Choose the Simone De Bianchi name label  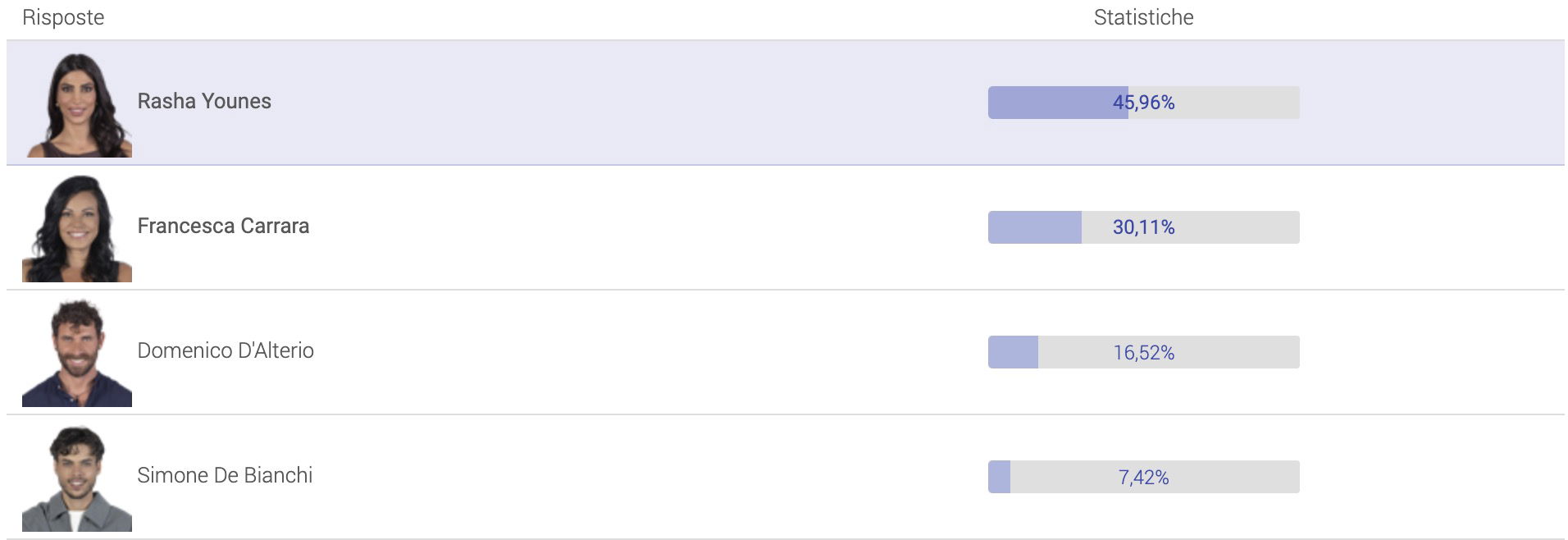click(225, 475)
